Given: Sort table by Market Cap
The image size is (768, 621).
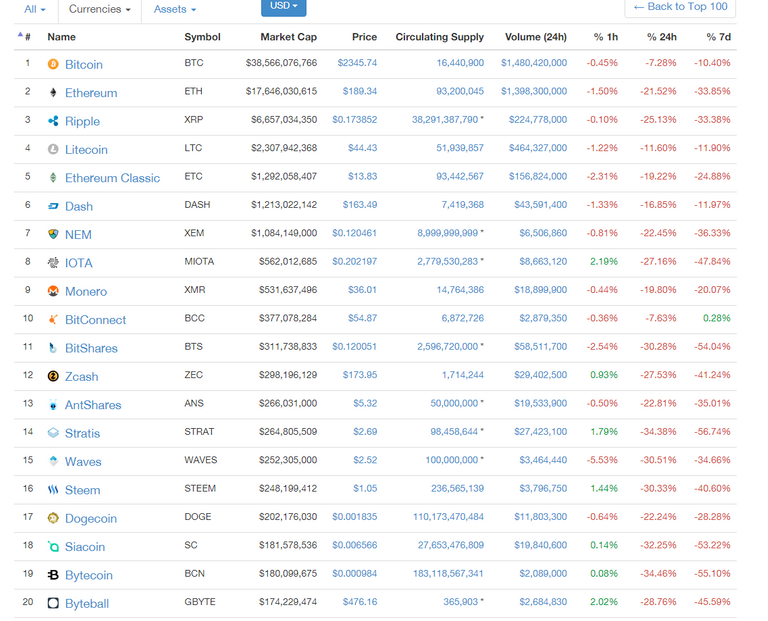Looking at the screenshot, I should click(x=288, y=37).
